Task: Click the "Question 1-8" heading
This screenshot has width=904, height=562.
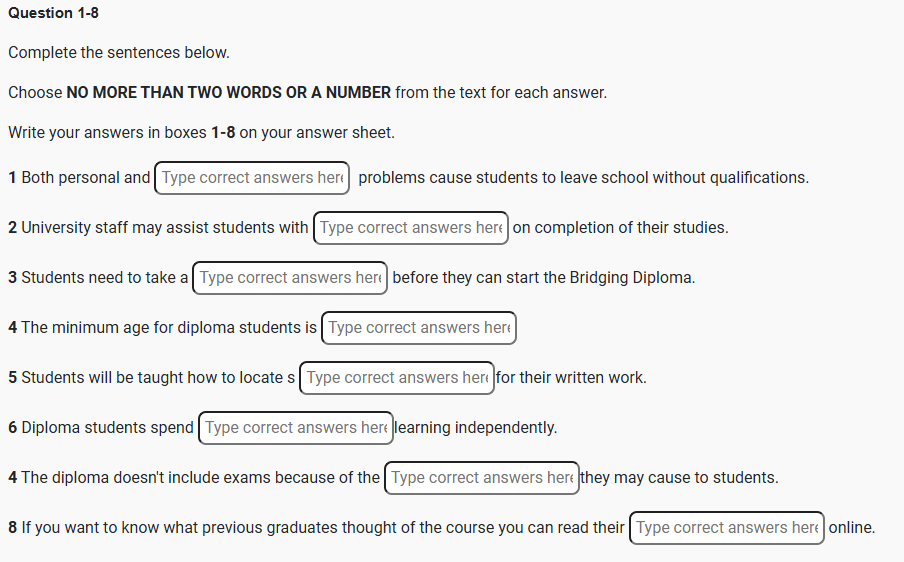Action: pos(53,13)
